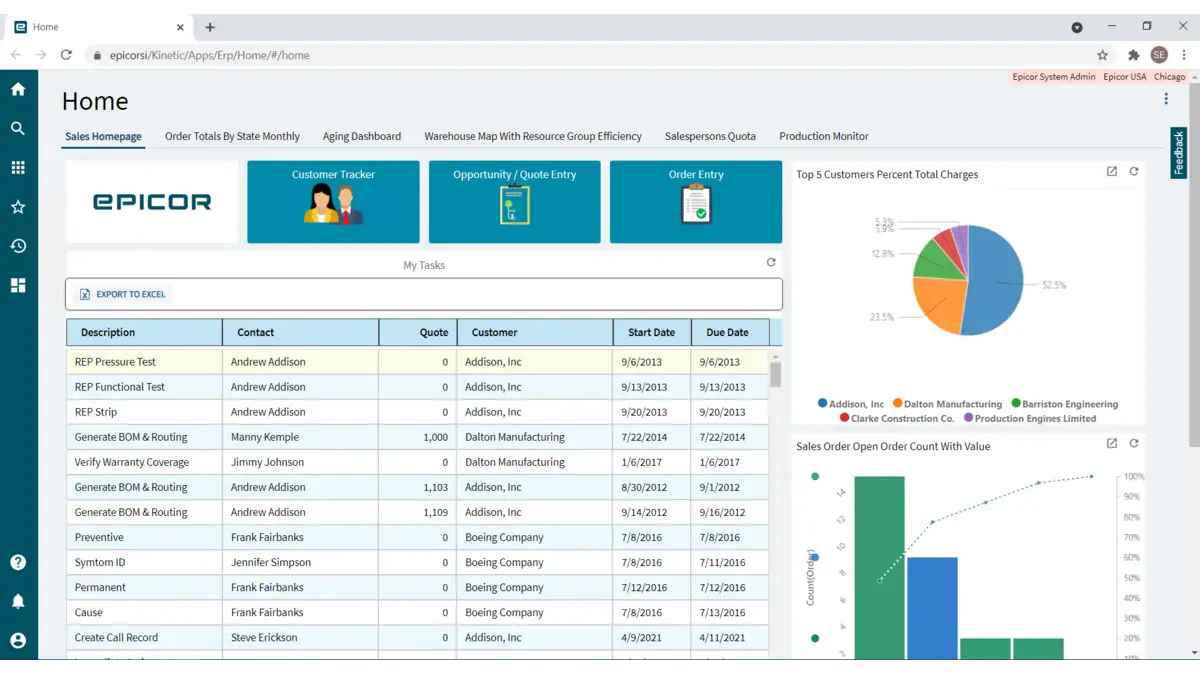Screen dimensions: 1200x675
Task: Open Warehouse Map With Resource Group Efficiency tab
Action: [x=533, y=136]
